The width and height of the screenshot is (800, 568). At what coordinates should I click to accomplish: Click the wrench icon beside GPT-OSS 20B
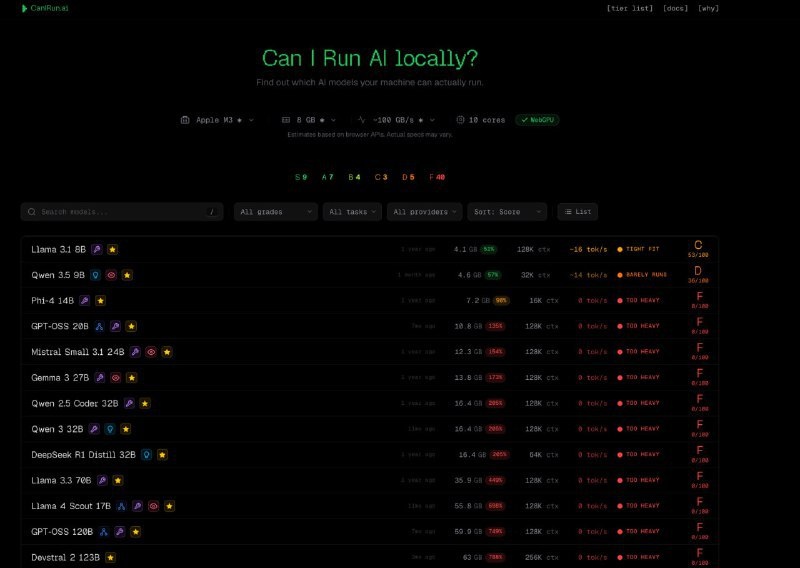tap(115, 326)
